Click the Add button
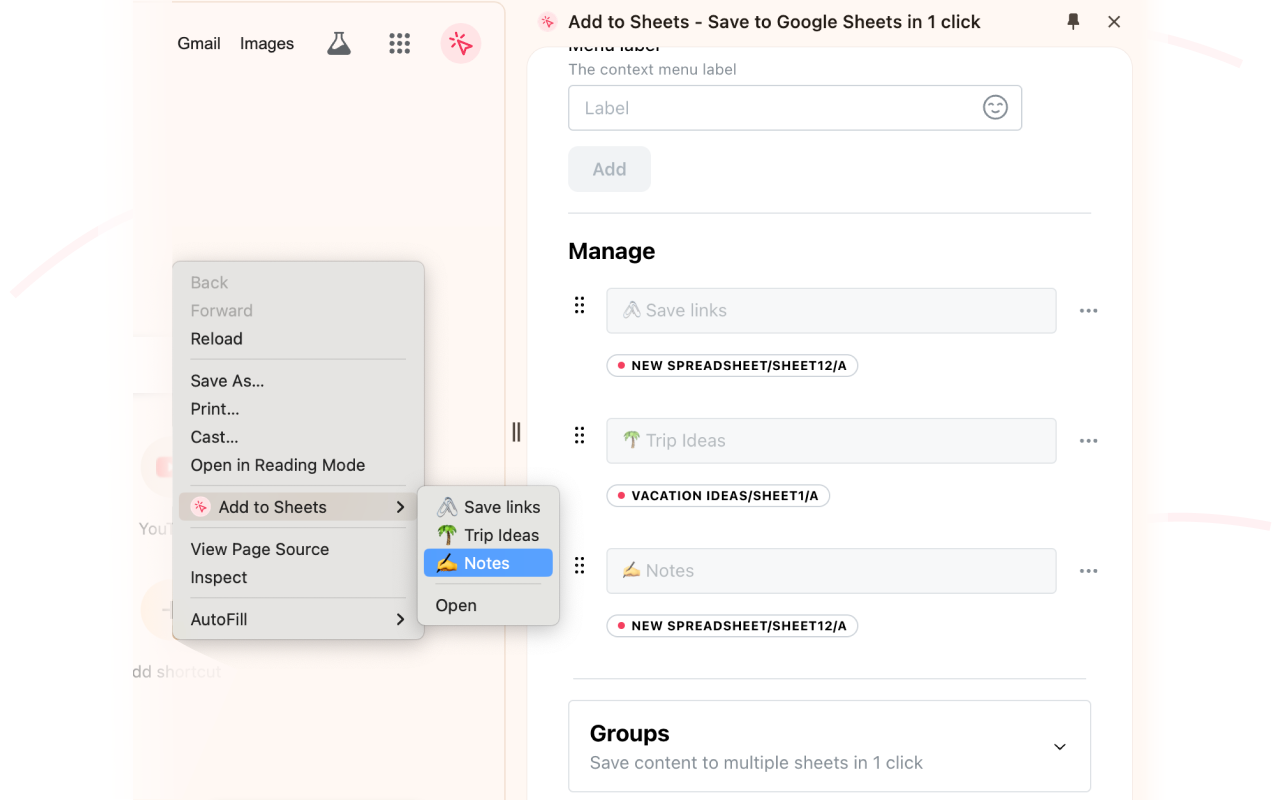 coord(609,168)
